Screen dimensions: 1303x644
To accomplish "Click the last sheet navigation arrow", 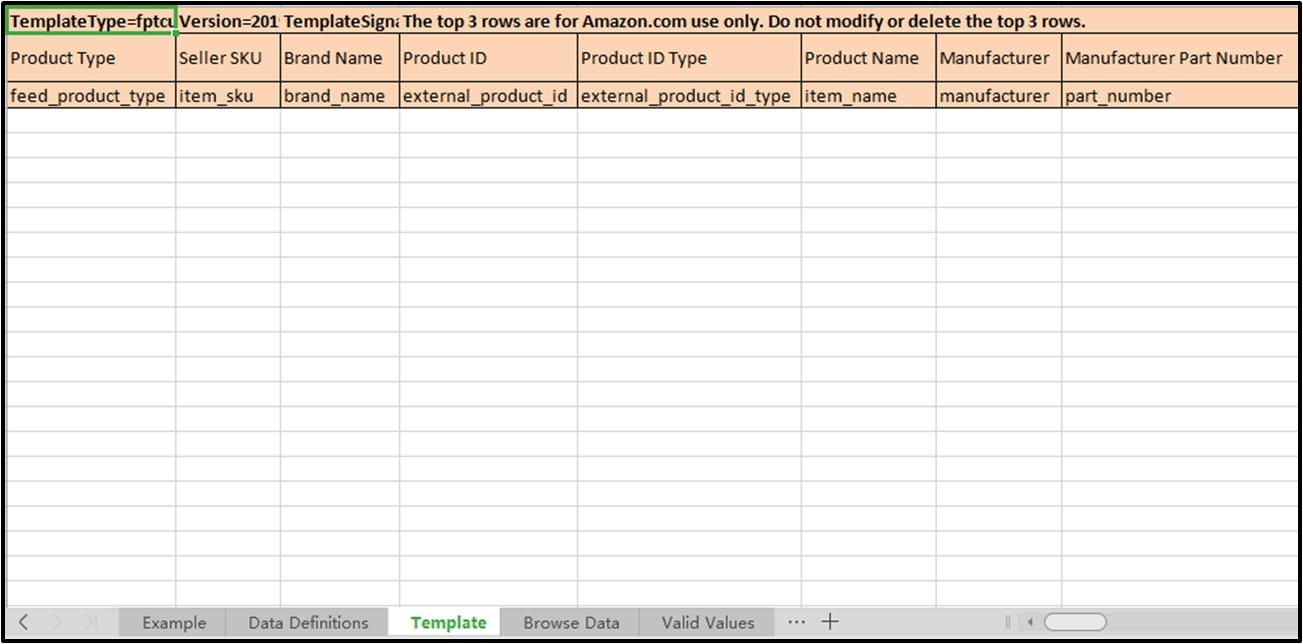I will (89, 622).
